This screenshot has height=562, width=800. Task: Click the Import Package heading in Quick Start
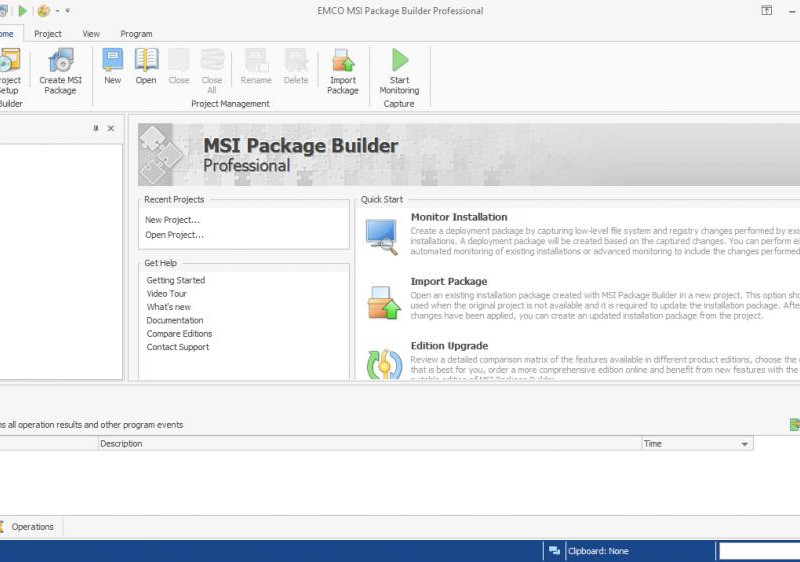point(449,281)
